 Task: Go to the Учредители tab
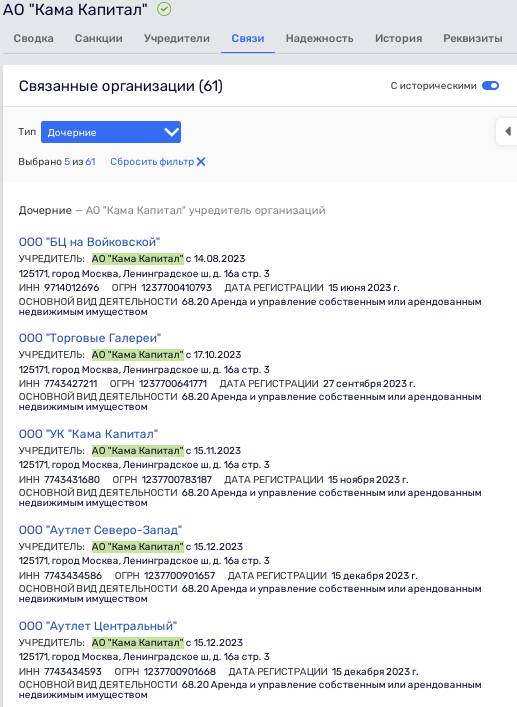pyautogui.click(x=177, y=38)
